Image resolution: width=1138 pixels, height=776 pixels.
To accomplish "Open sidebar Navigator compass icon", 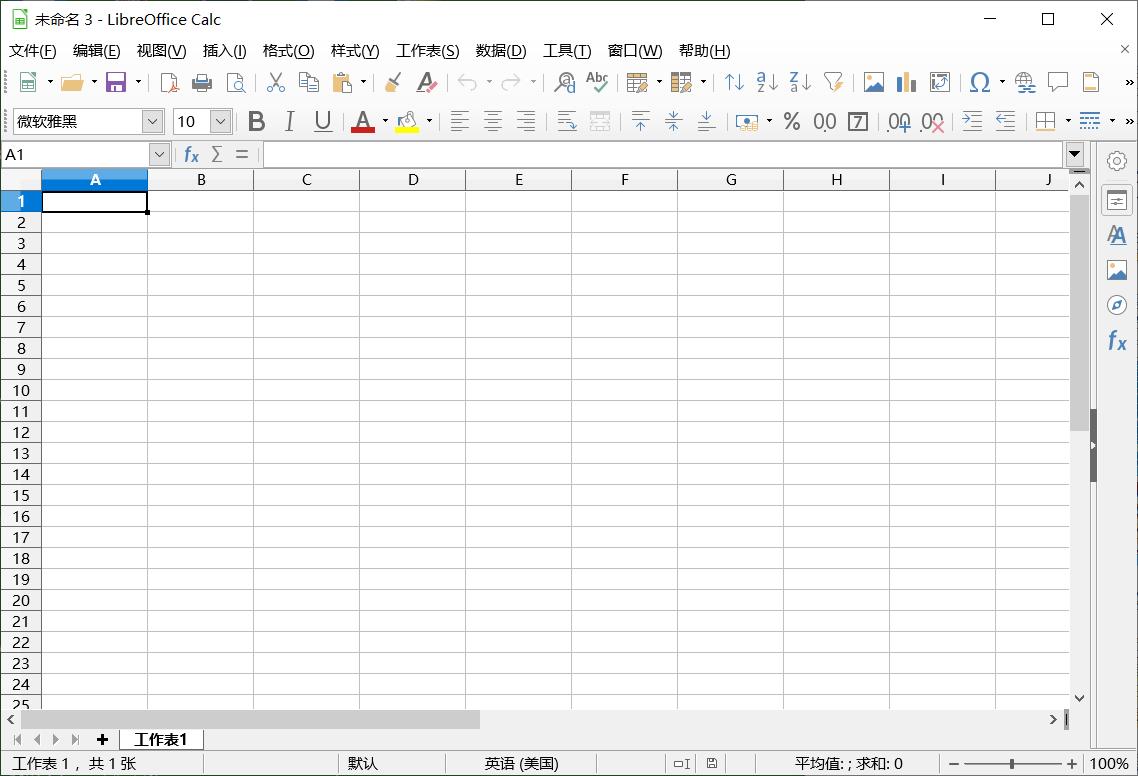I will 1117,305.
